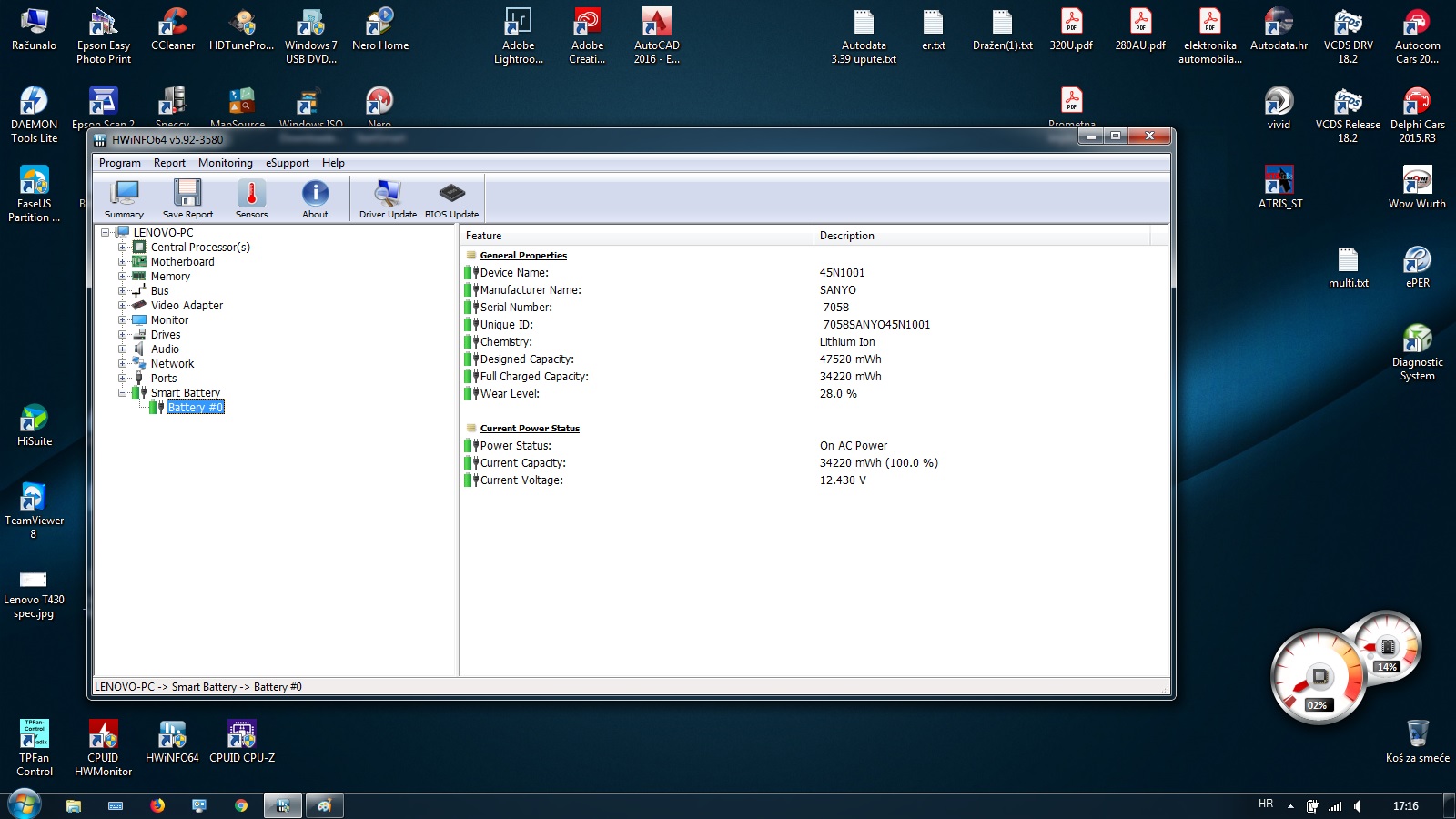Select Audio in the device tree
The width and height of the screenshot is (1456, 819).
[x=165, y=349]
